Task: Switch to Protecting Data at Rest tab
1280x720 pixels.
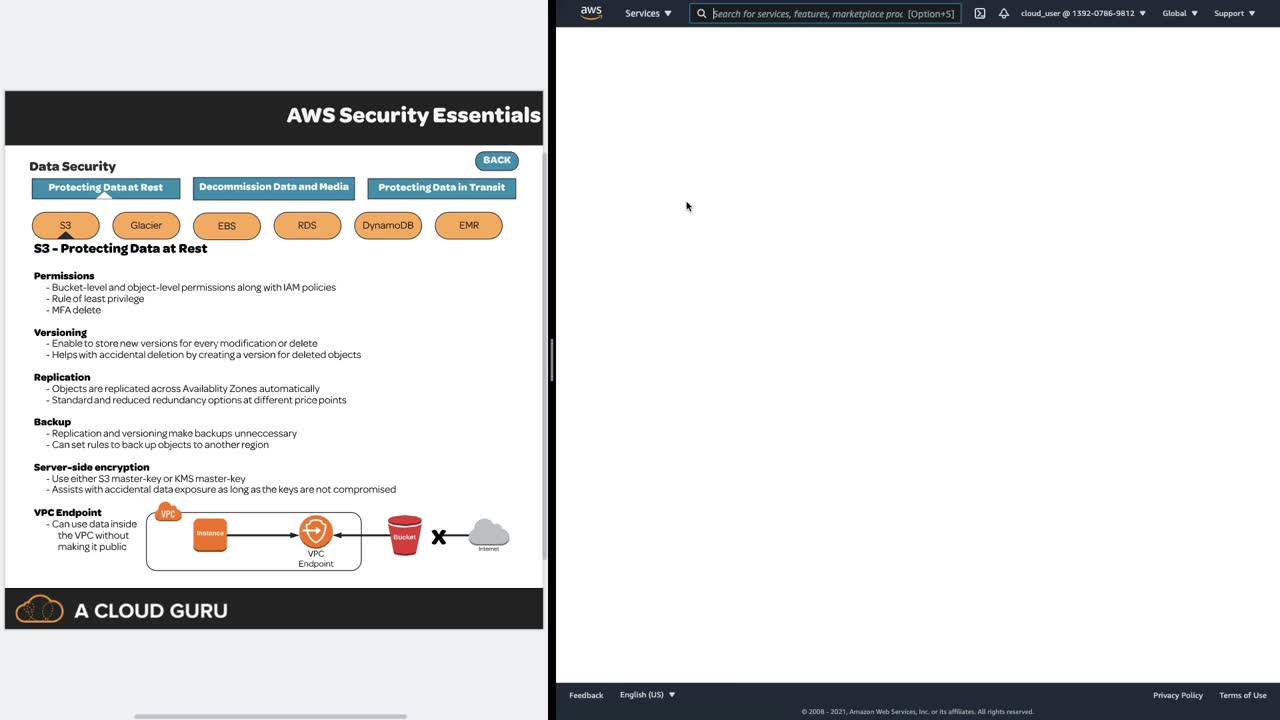Action: click(x=106, y=188)
